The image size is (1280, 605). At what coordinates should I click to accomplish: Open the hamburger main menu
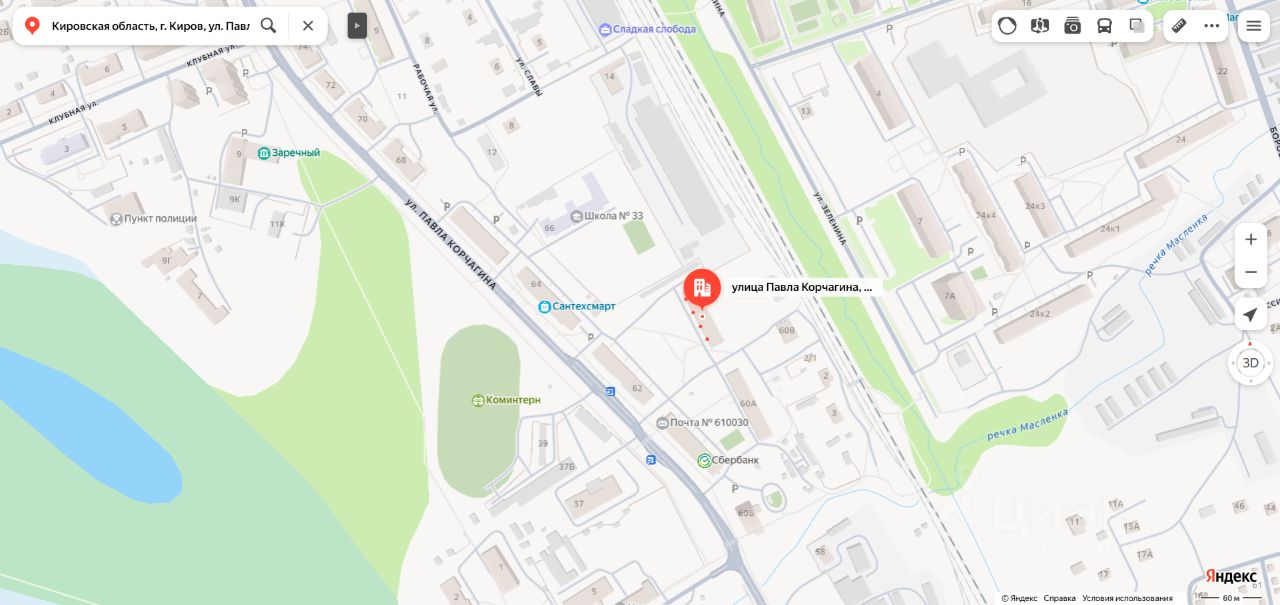(1253, 26)
